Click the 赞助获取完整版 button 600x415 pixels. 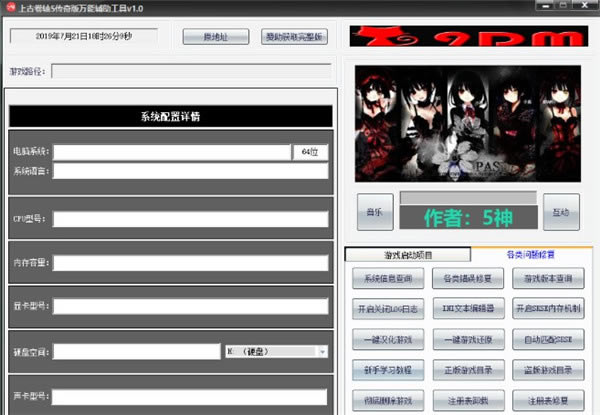pos(294,37)
